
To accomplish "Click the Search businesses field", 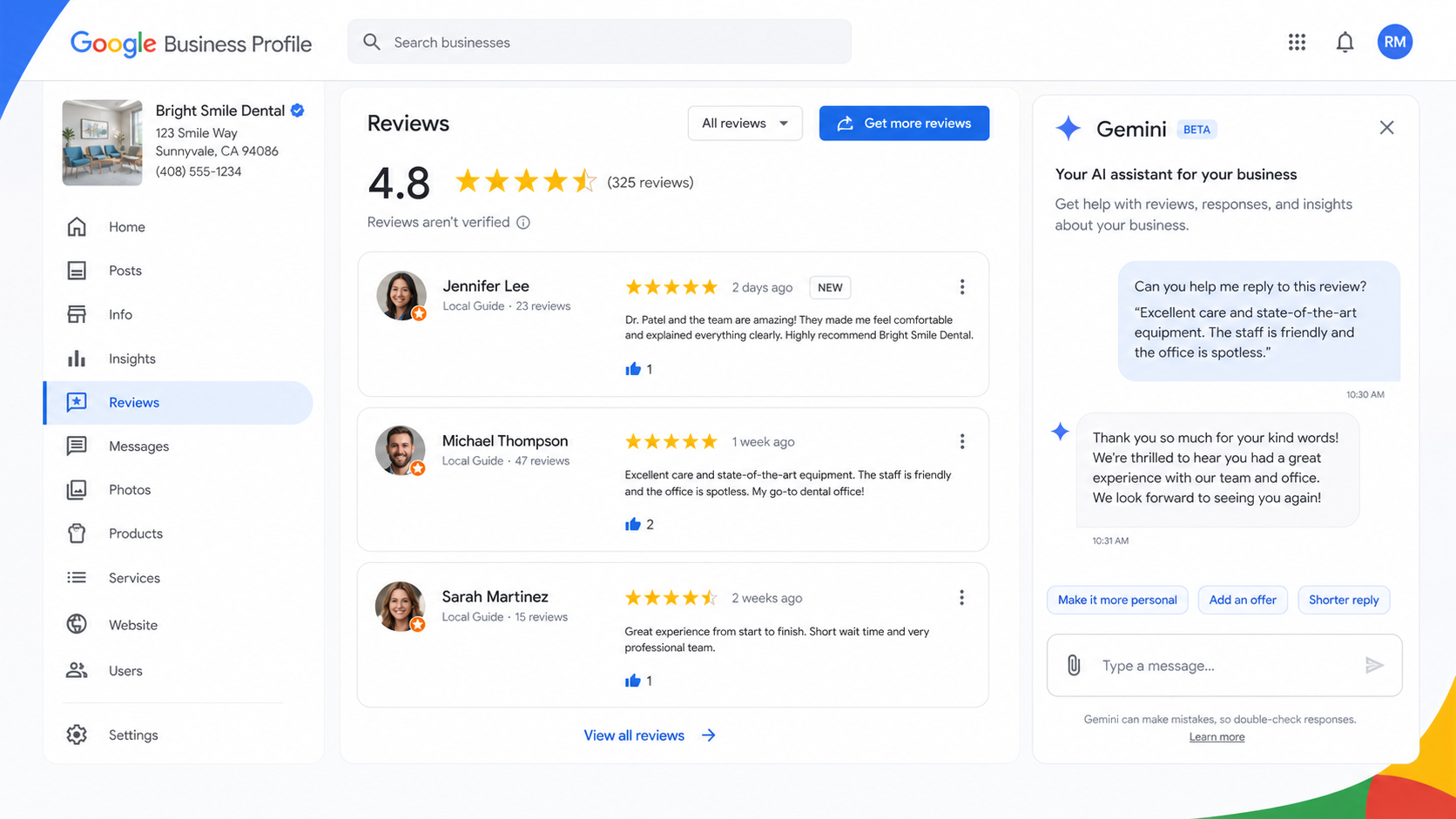I will point(599,42).
